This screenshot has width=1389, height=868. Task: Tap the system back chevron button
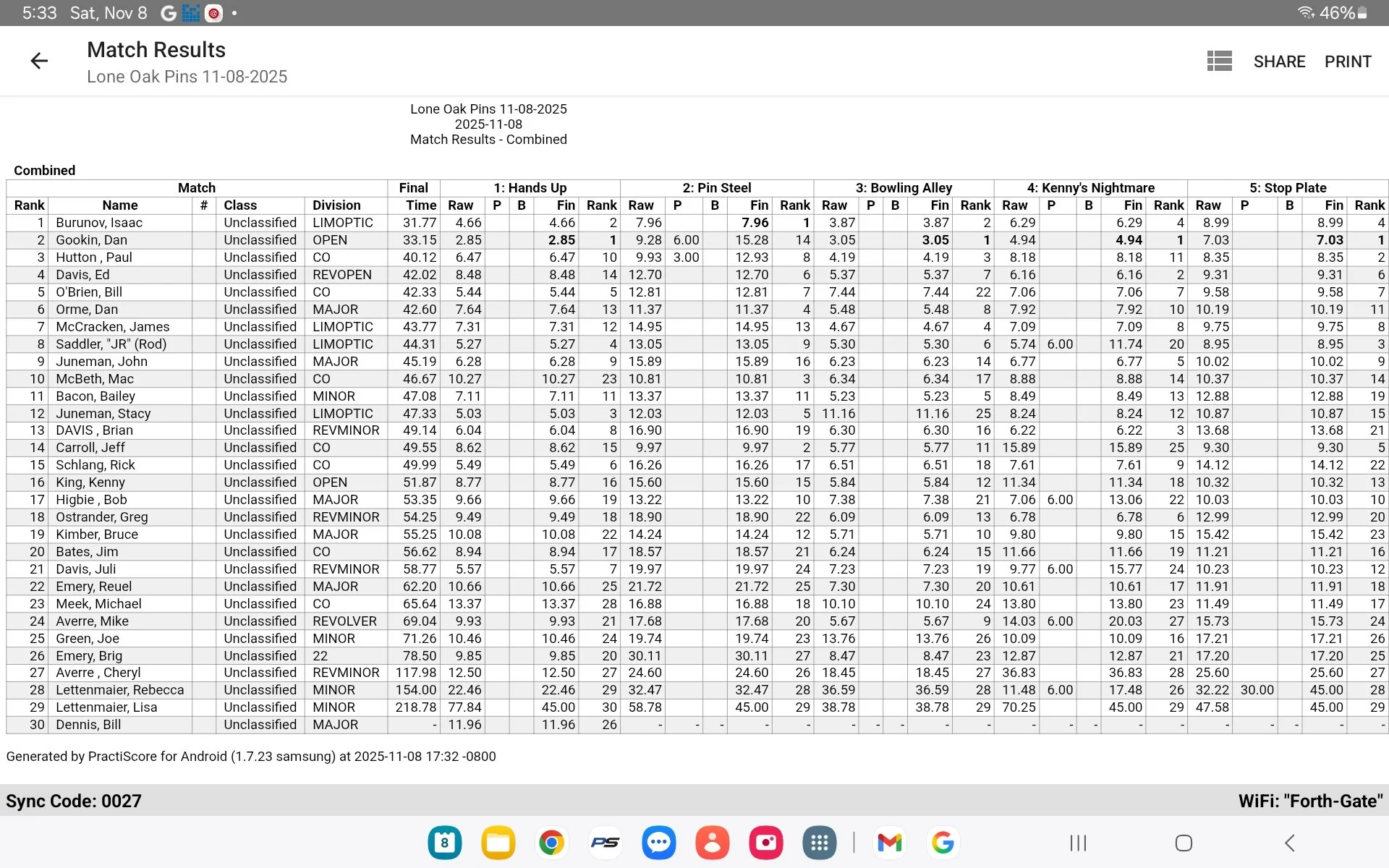(x=1289, y=843)
